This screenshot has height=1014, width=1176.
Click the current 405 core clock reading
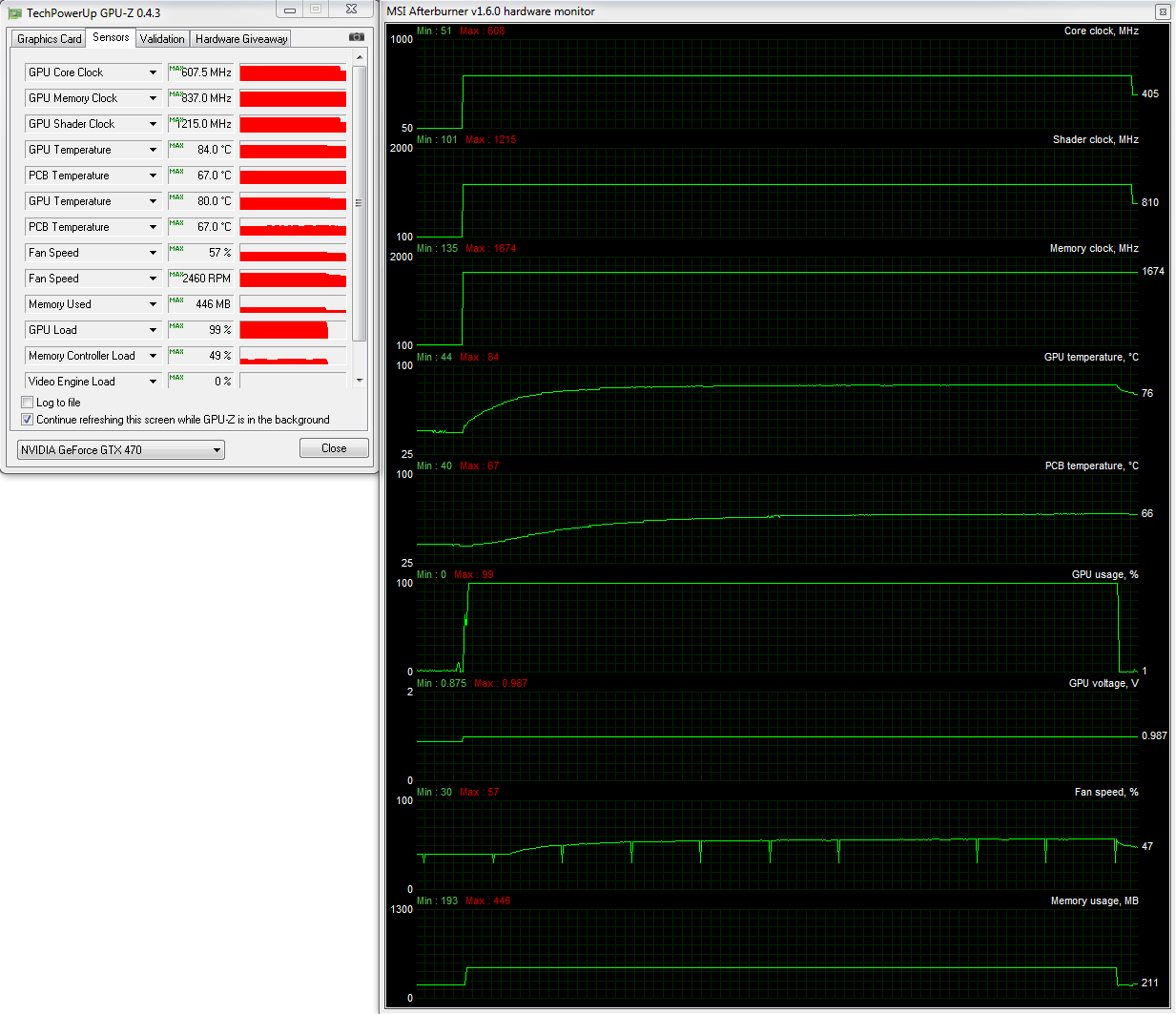click(1150, 94)
